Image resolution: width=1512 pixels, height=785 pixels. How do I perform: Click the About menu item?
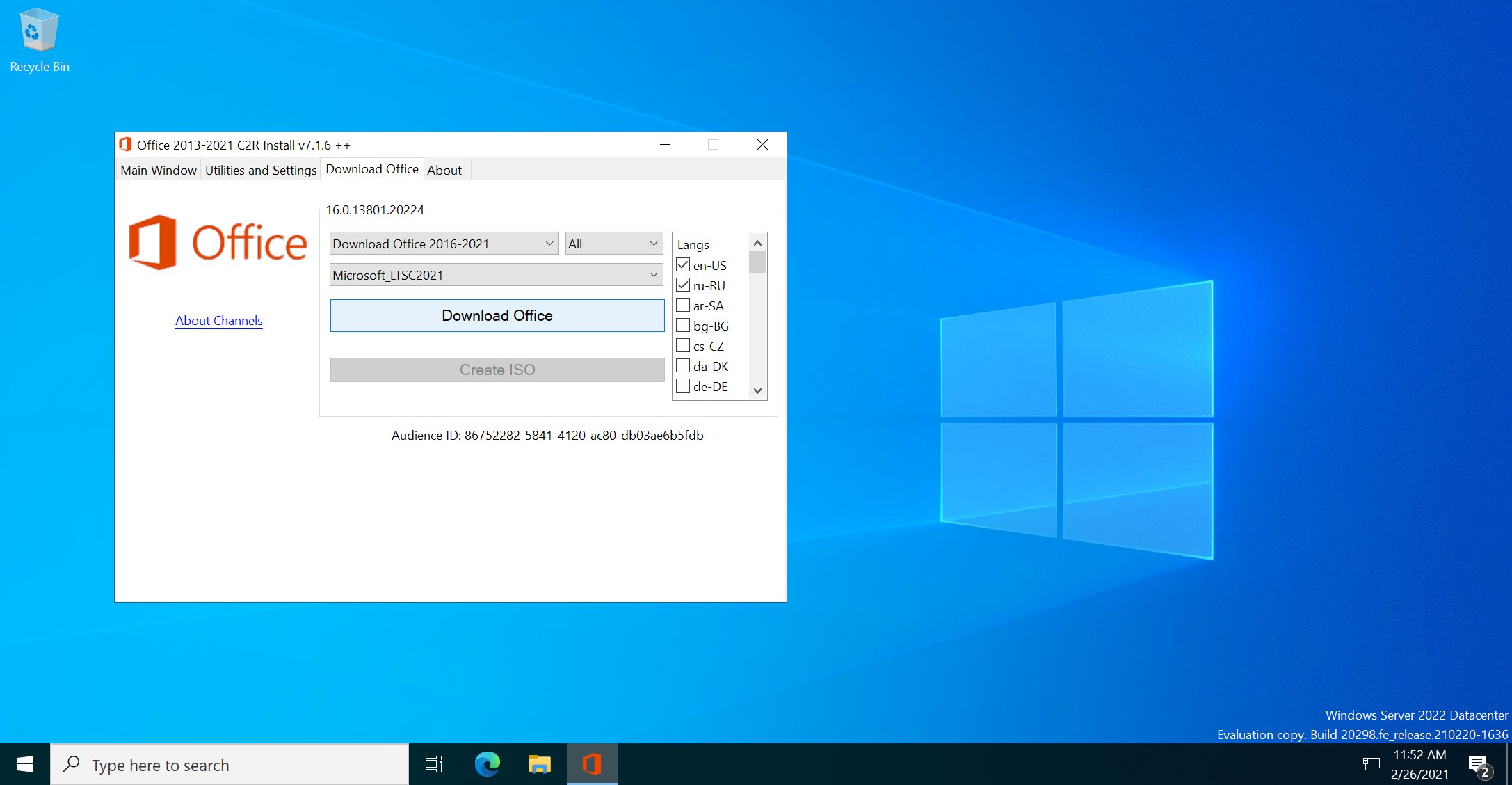pyautogui.click(x=444, y=169)
